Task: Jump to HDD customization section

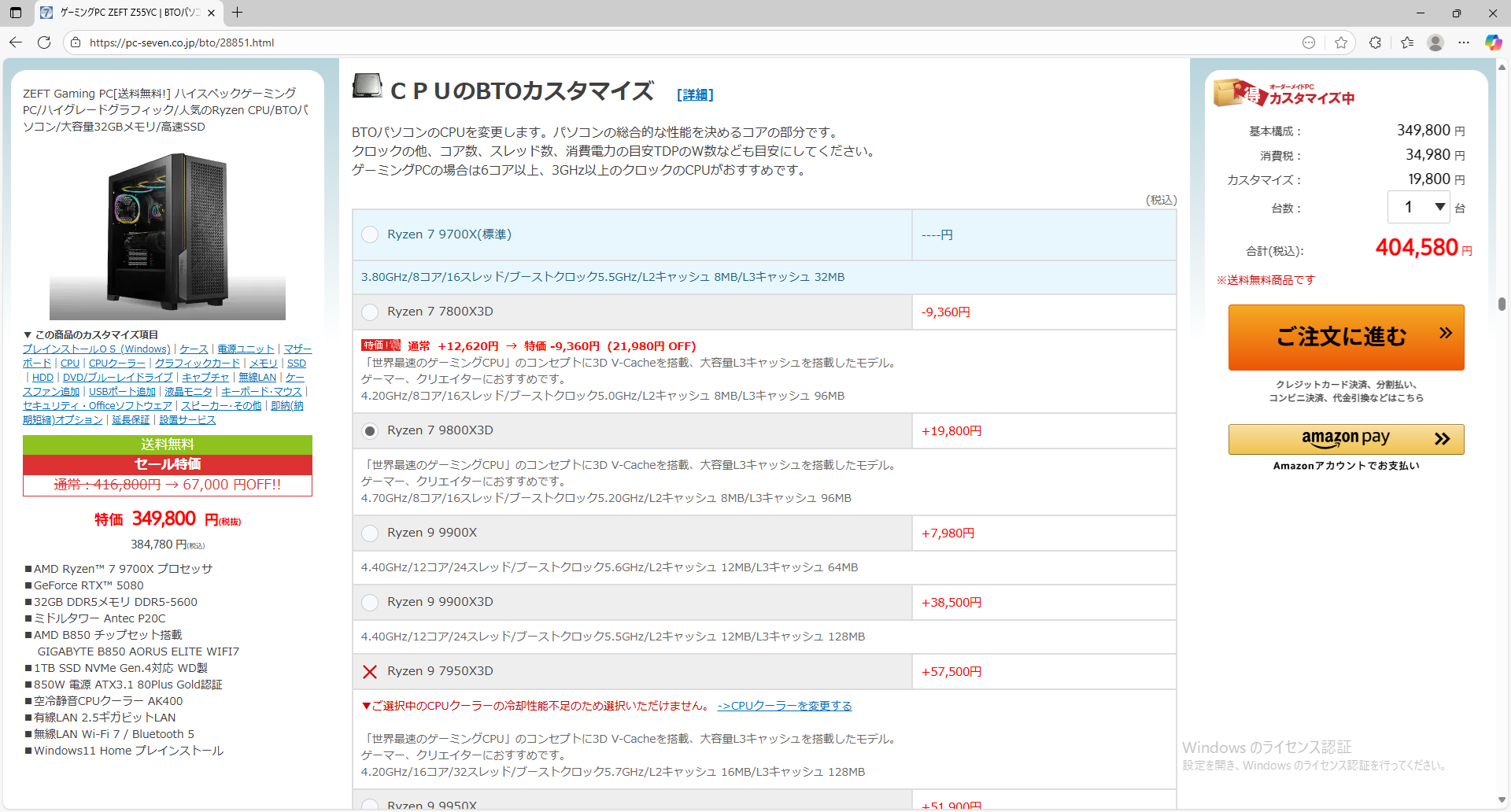Action: point(42,377)
